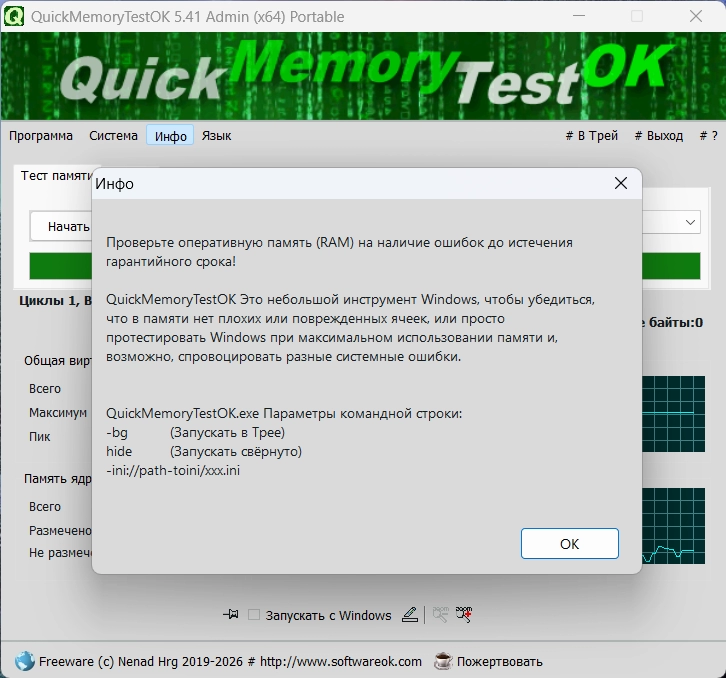Open the http://www.softwareok.com link
The image size is (726, 678).
pyautogui.click(x=341, y=661)
